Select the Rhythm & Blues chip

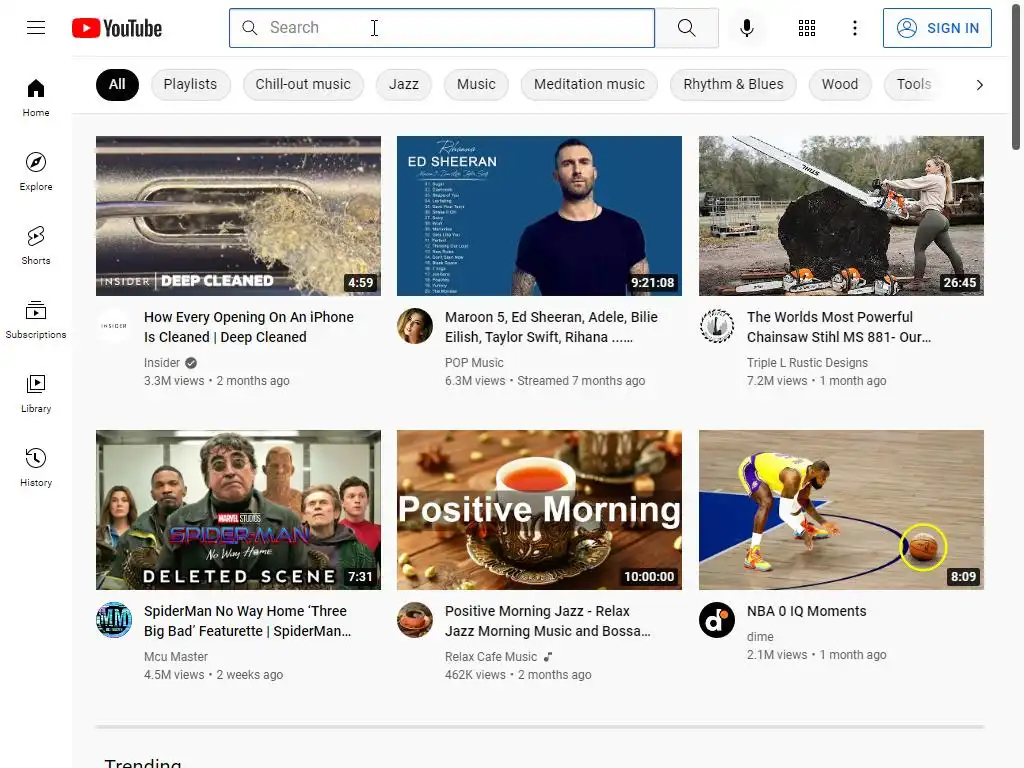coord(733,84)
